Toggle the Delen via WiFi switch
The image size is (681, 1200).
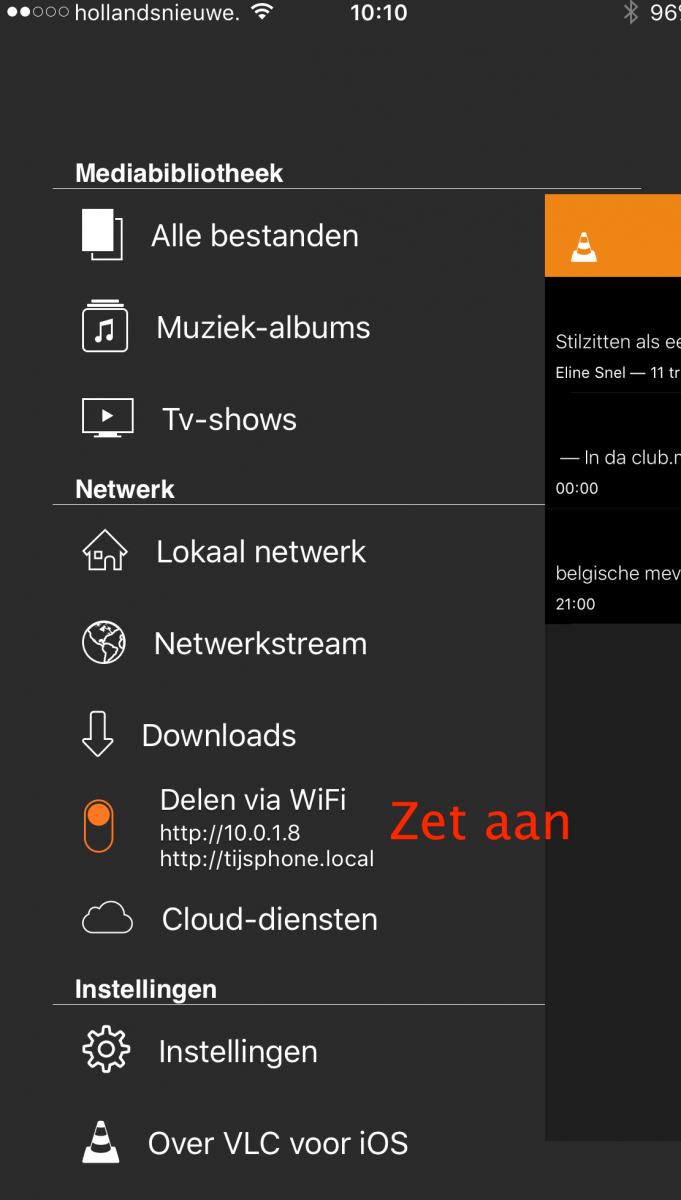pyautogui.click(x=98, y=826)
